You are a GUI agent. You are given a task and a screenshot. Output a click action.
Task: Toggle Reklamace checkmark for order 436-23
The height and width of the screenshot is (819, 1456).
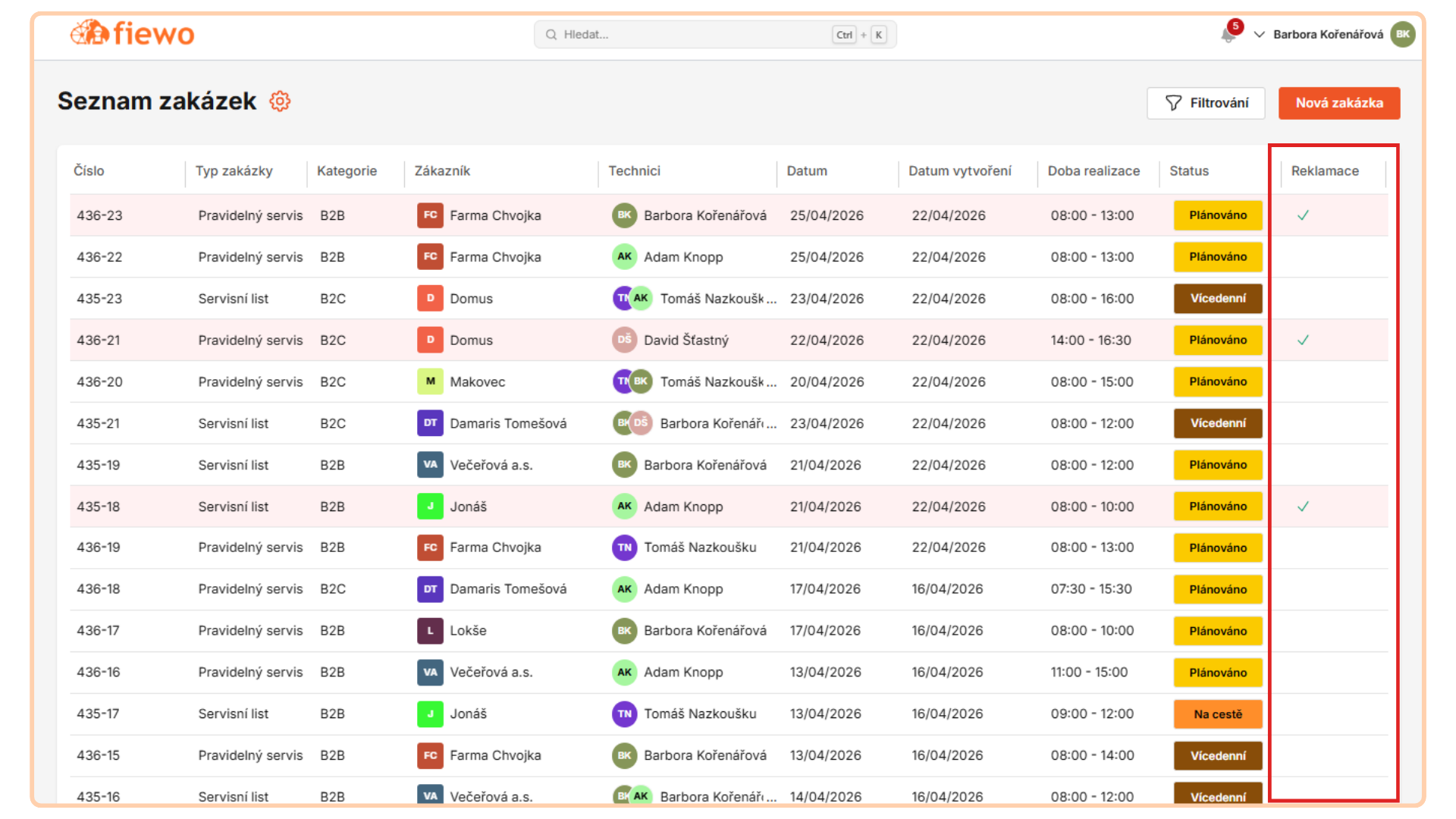coord(1303,215)
